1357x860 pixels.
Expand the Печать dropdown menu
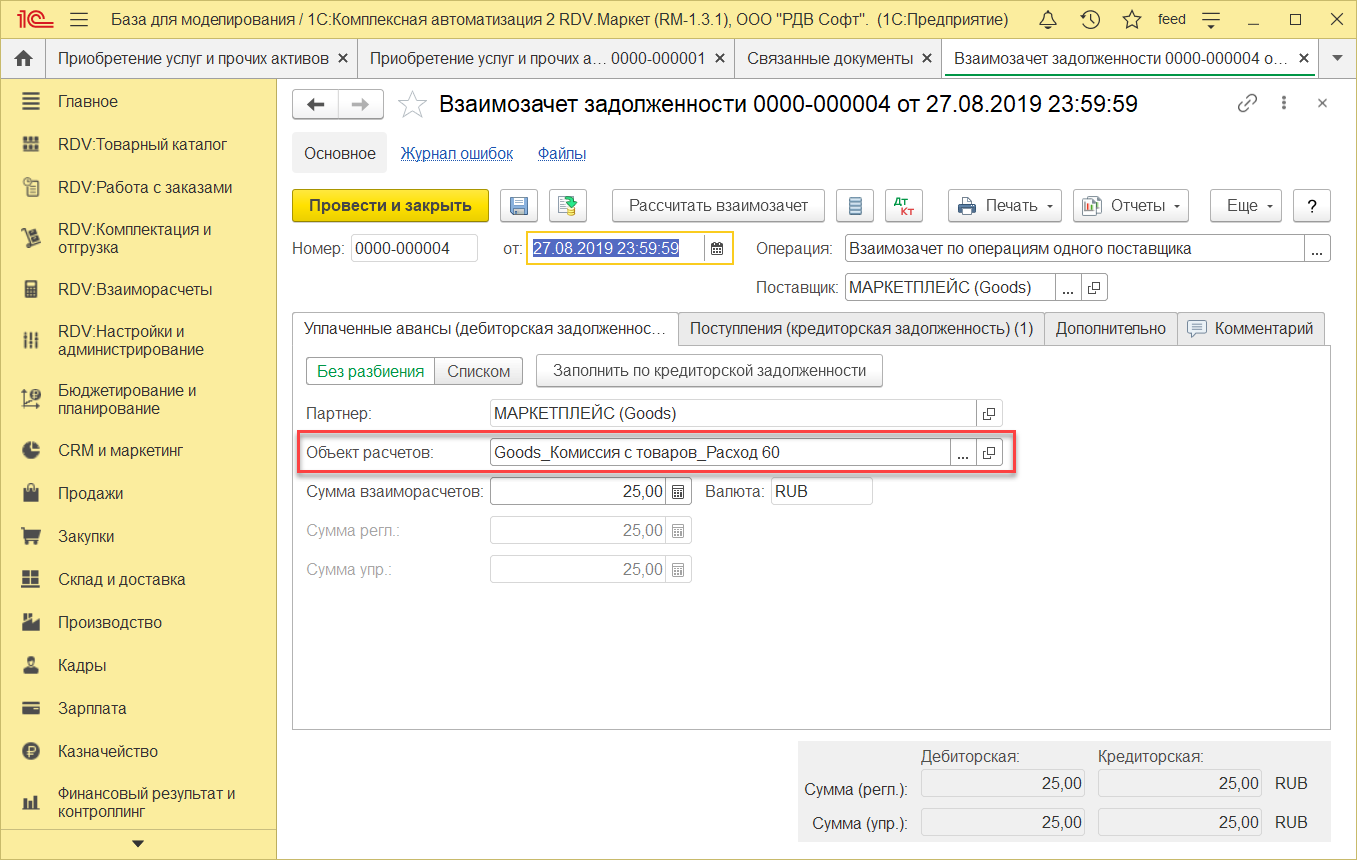click(1005, 206)
